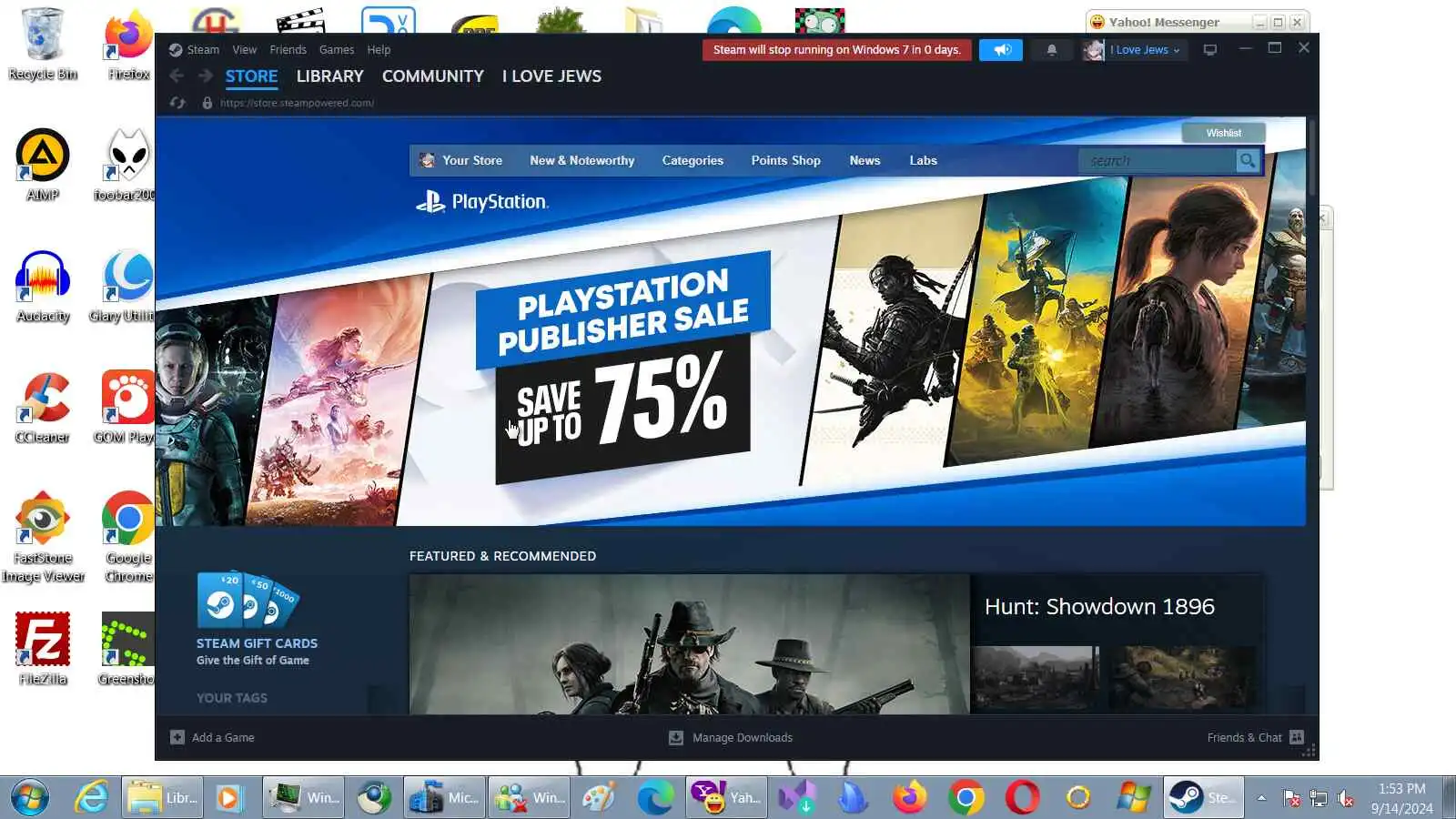Open the Hunt: Showdown featured capsule image

[689, 644]
